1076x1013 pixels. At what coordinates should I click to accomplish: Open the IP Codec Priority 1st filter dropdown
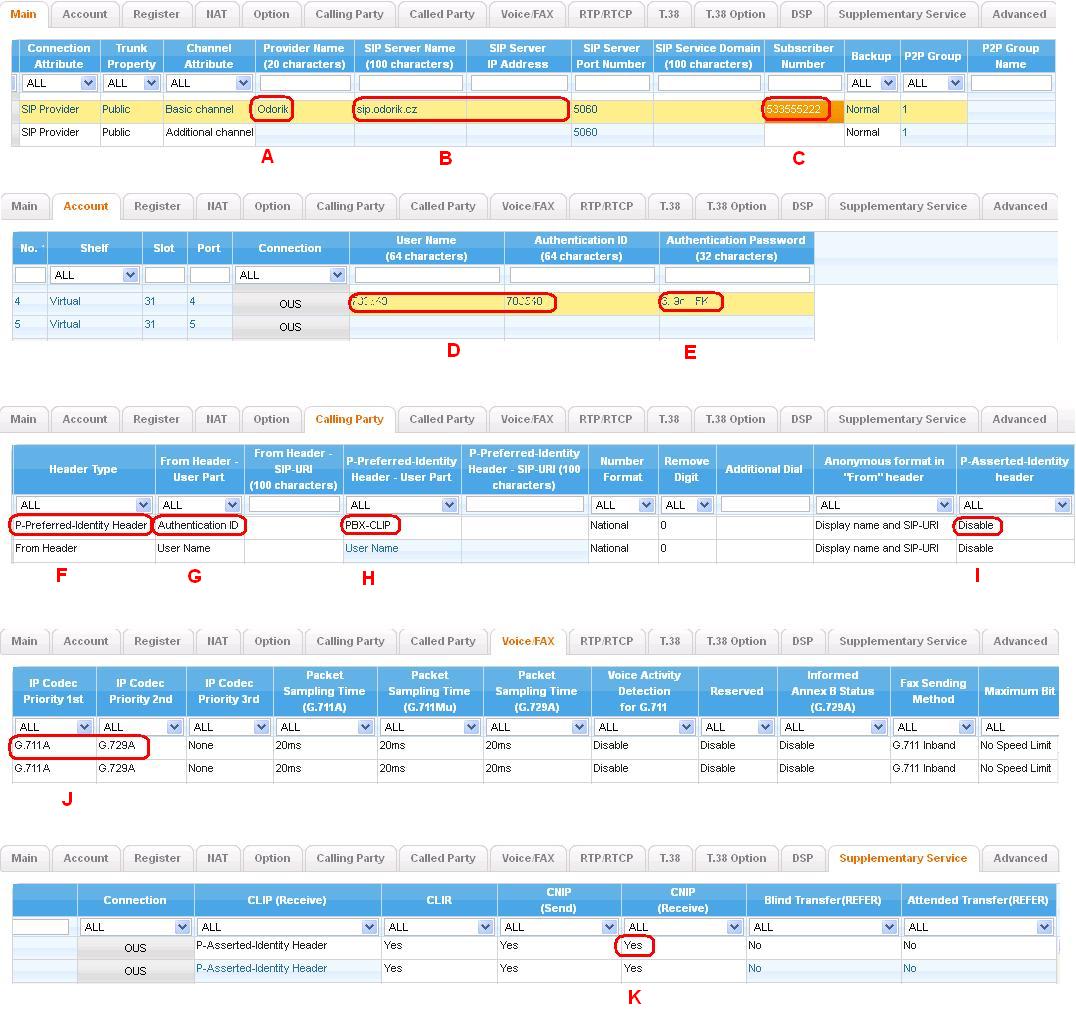point(53,727)
